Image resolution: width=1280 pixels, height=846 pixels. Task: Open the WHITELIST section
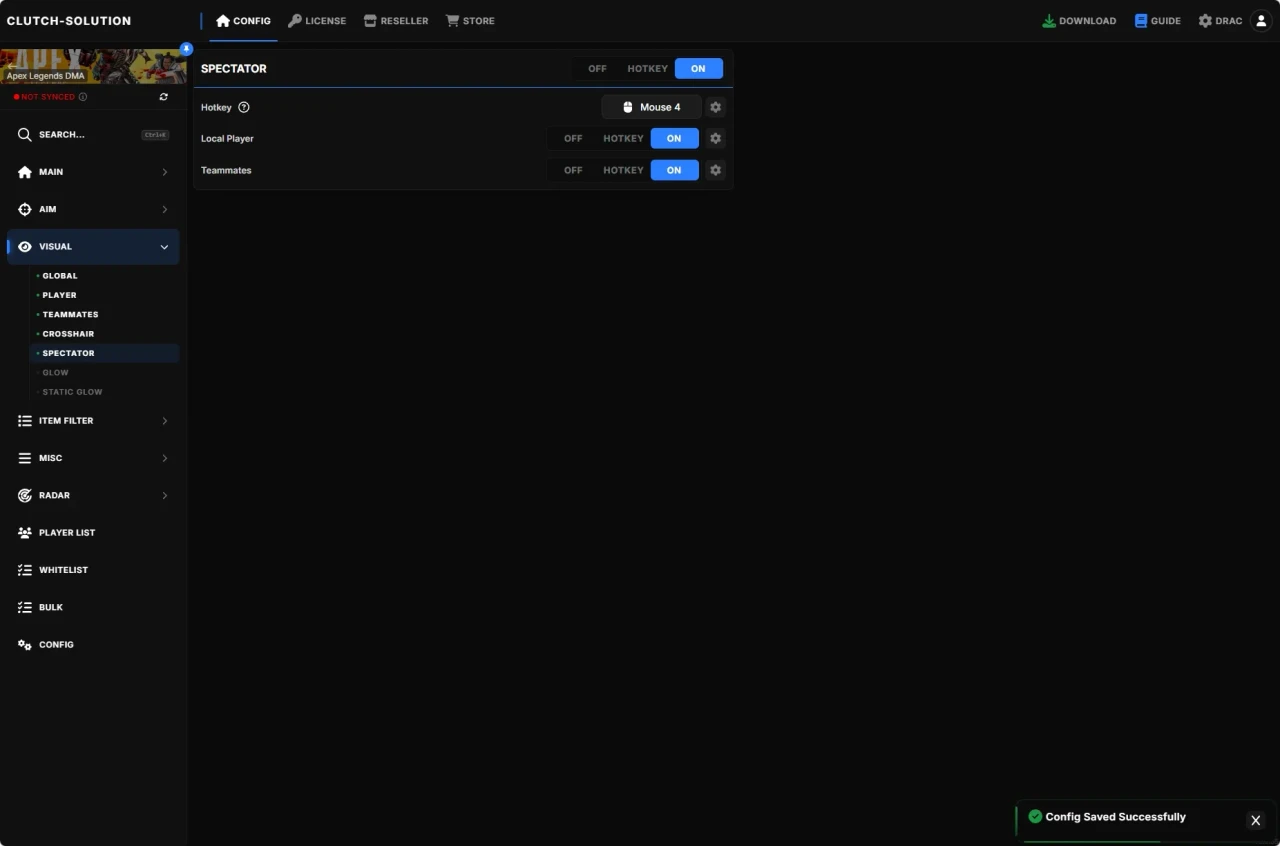tap(92, 569)
